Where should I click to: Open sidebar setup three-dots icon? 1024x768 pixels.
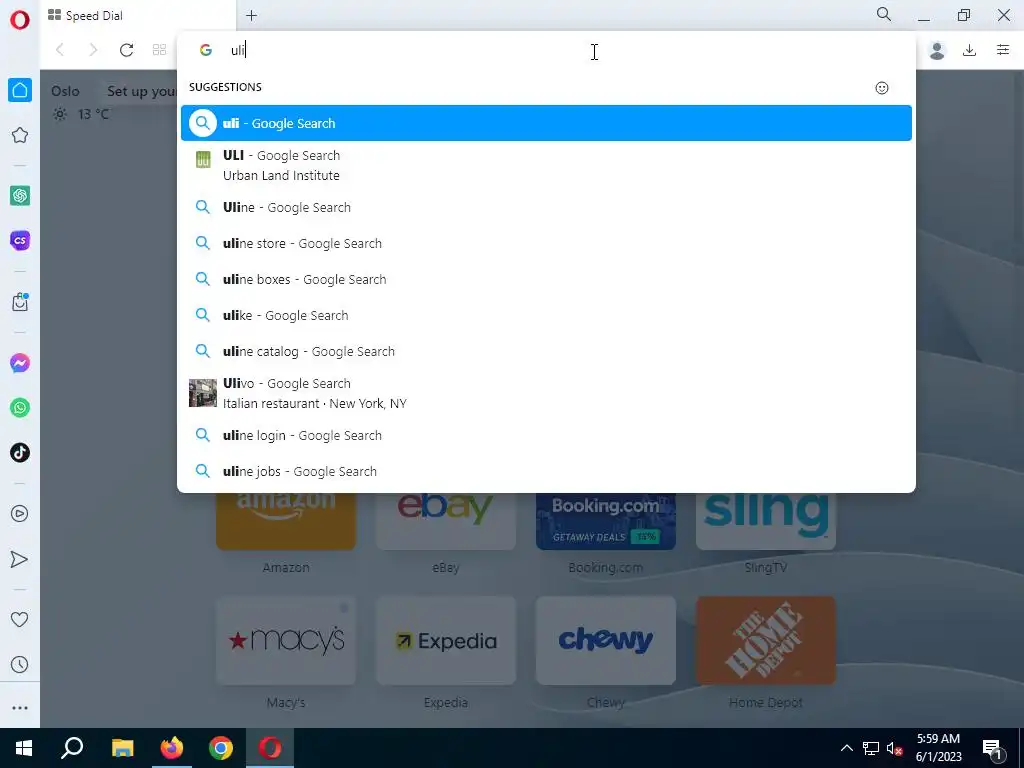20,708
